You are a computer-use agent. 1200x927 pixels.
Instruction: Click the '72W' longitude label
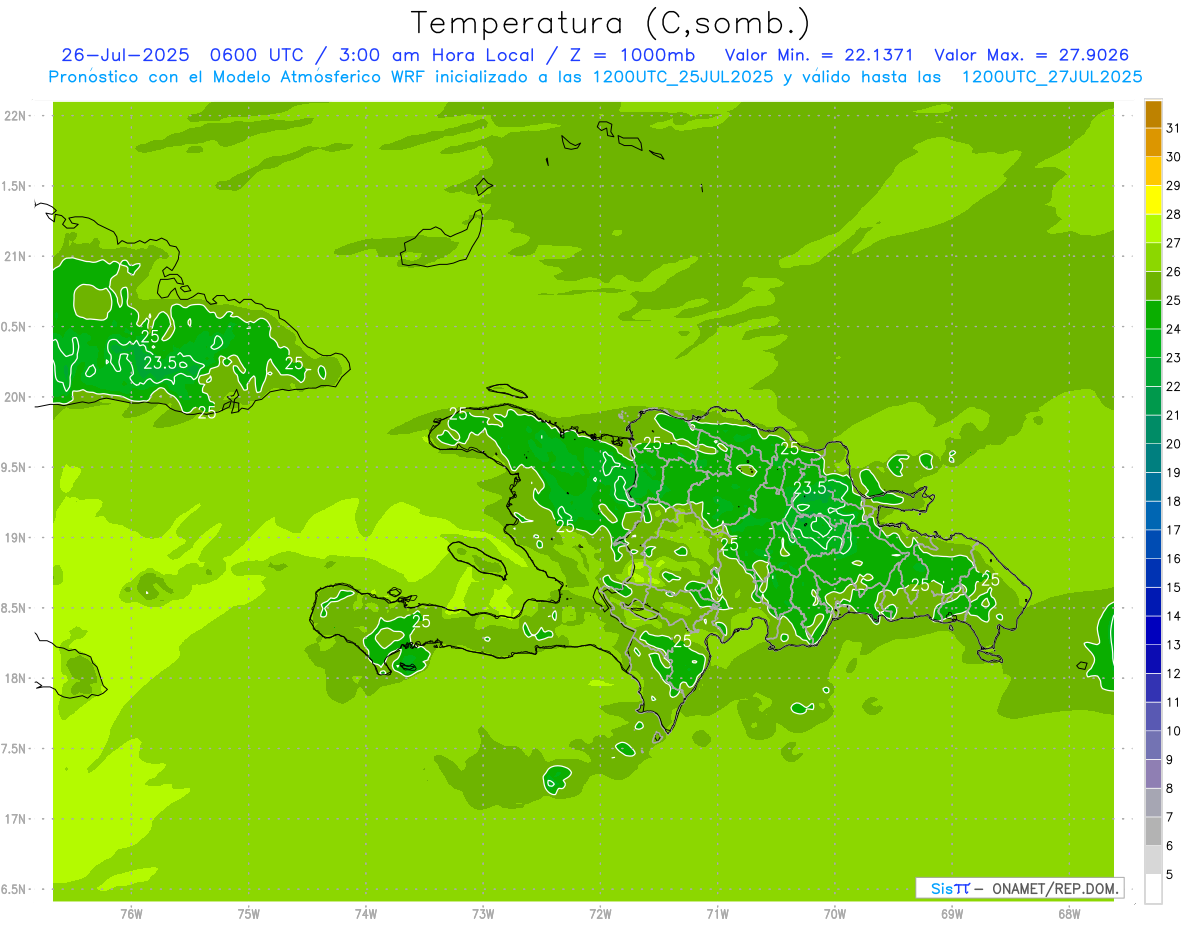click(x=600, y=914)
